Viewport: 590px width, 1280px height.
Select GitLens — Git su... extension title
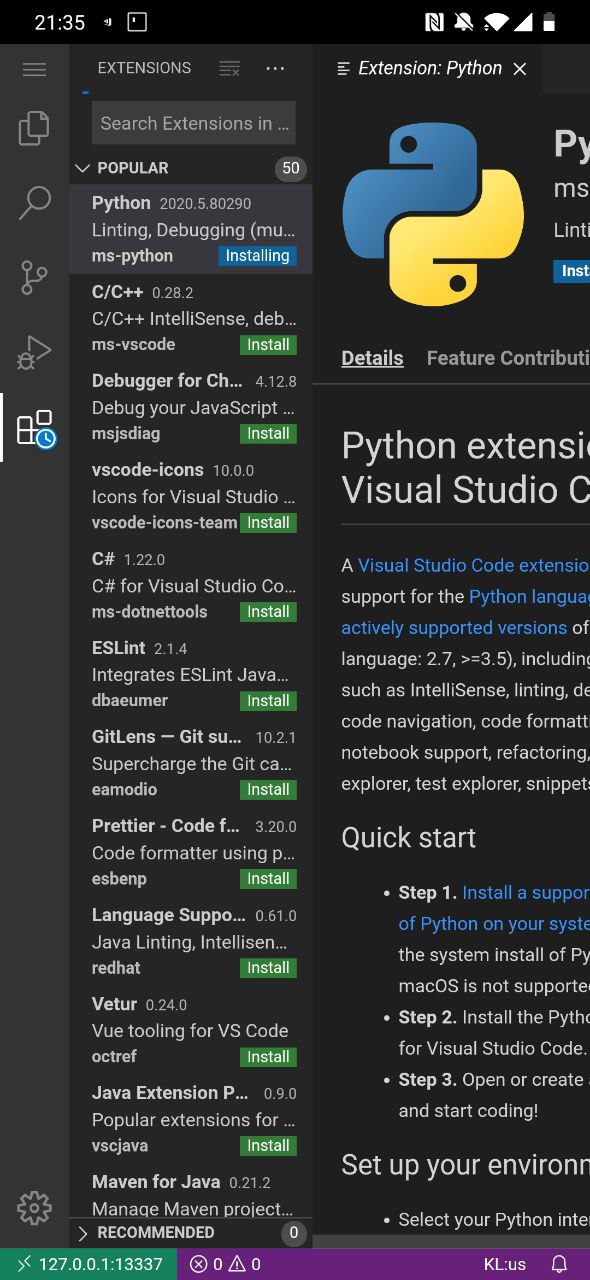click(x=167, y=737)
